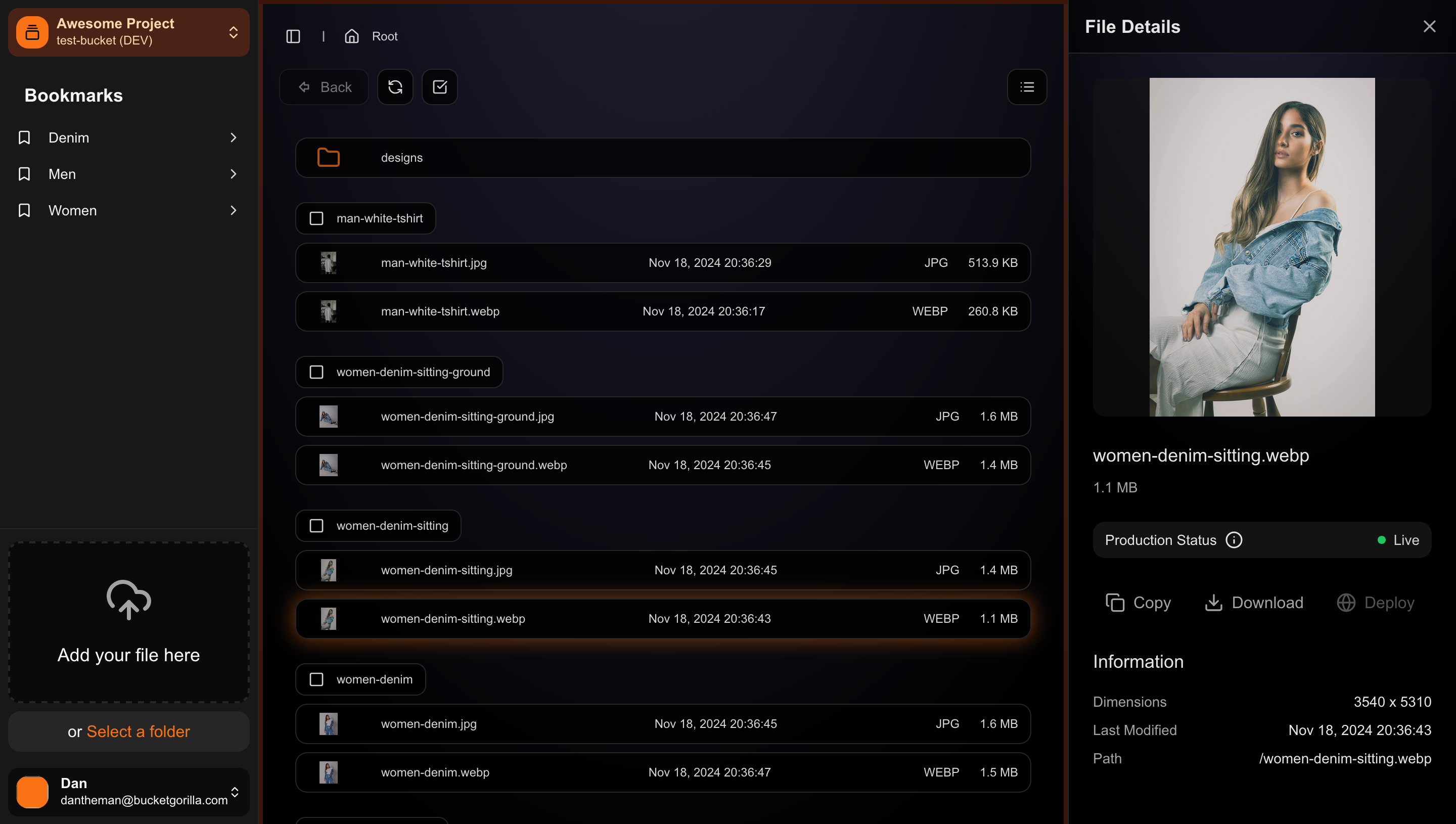Viewport: 1456px width, 824px height.
Task: Click Dan's orange avatar
Action: (x=32, y=792)
